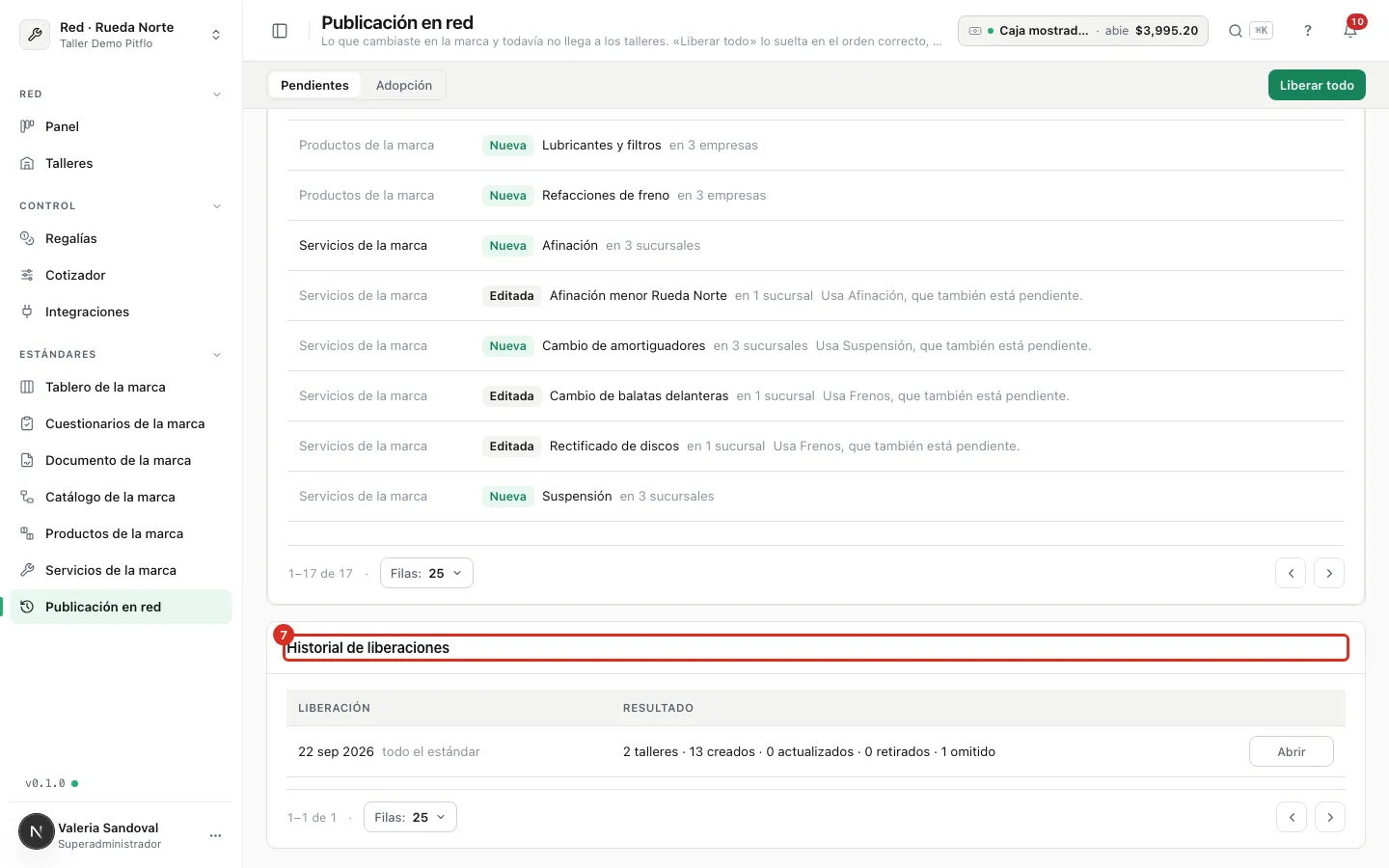The width and height of the screenshot is (1389, 868).
Task: Select the Pendientes tab
Action: pos(314,85)
